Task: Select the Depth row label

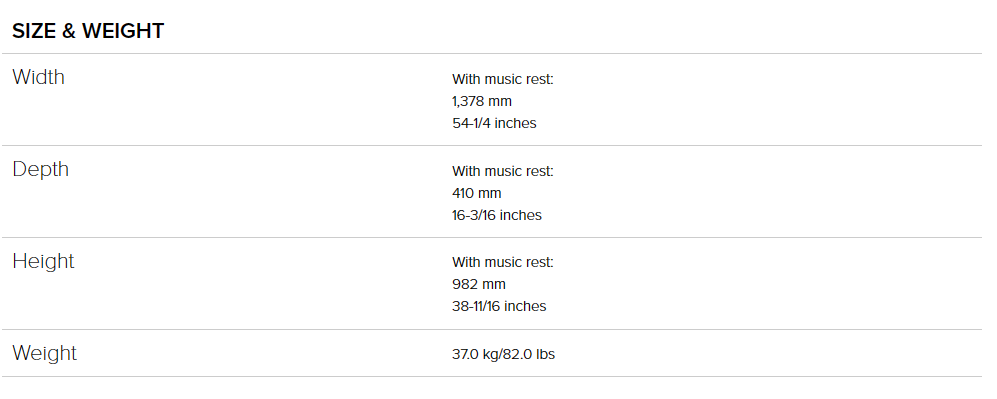Action: point(40,169)
